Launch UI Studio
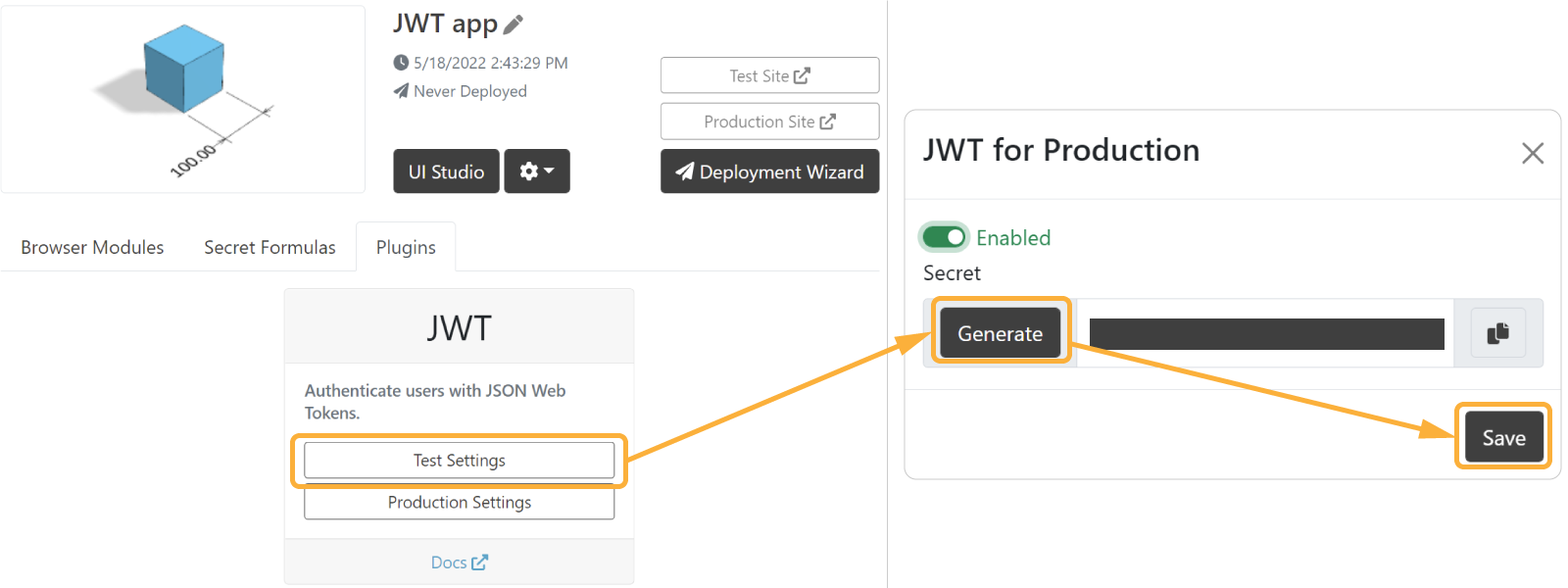 446,171
